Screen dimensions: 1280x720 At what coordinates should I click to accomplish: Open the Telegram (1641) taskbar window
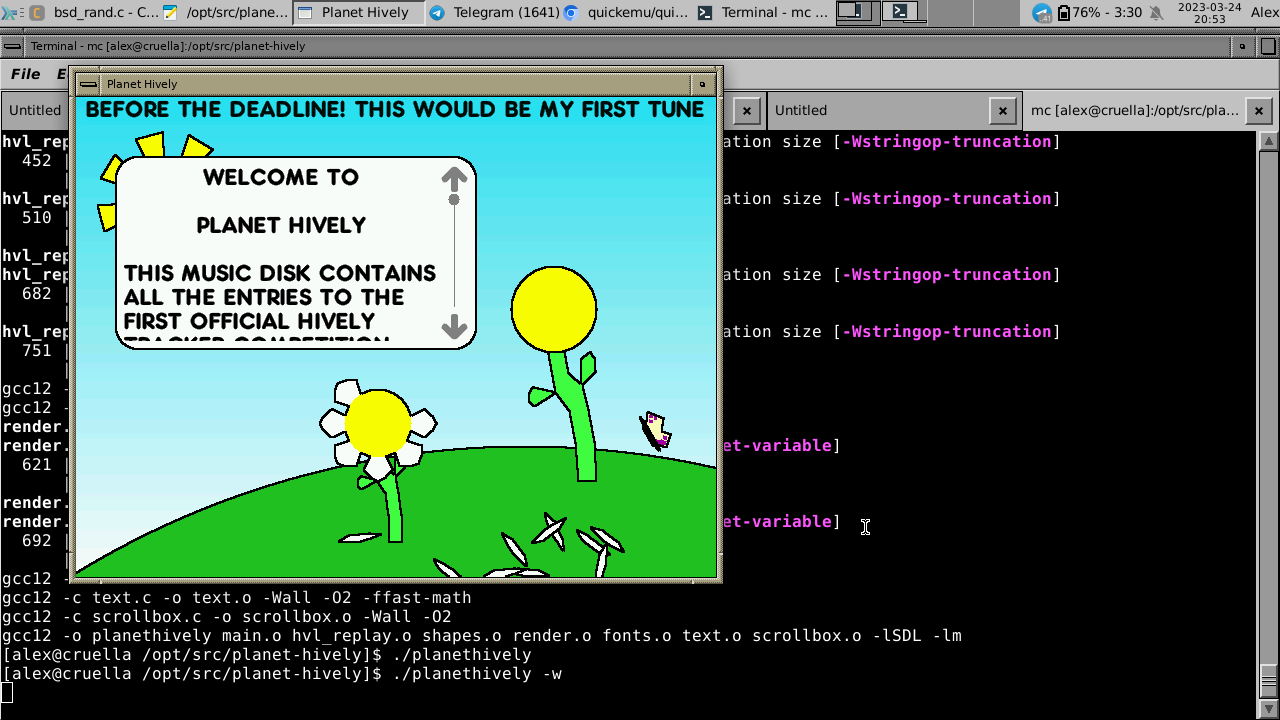point(493,12)
